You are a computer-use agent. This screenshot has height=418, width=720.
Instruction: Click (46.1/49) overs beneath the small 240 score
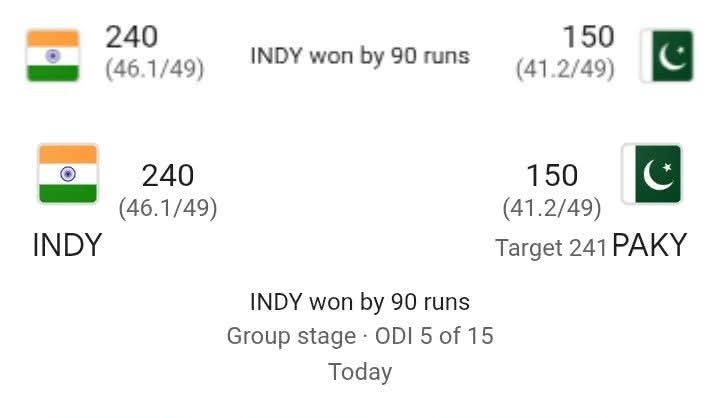pyautogui.click(x=155, y=70)
